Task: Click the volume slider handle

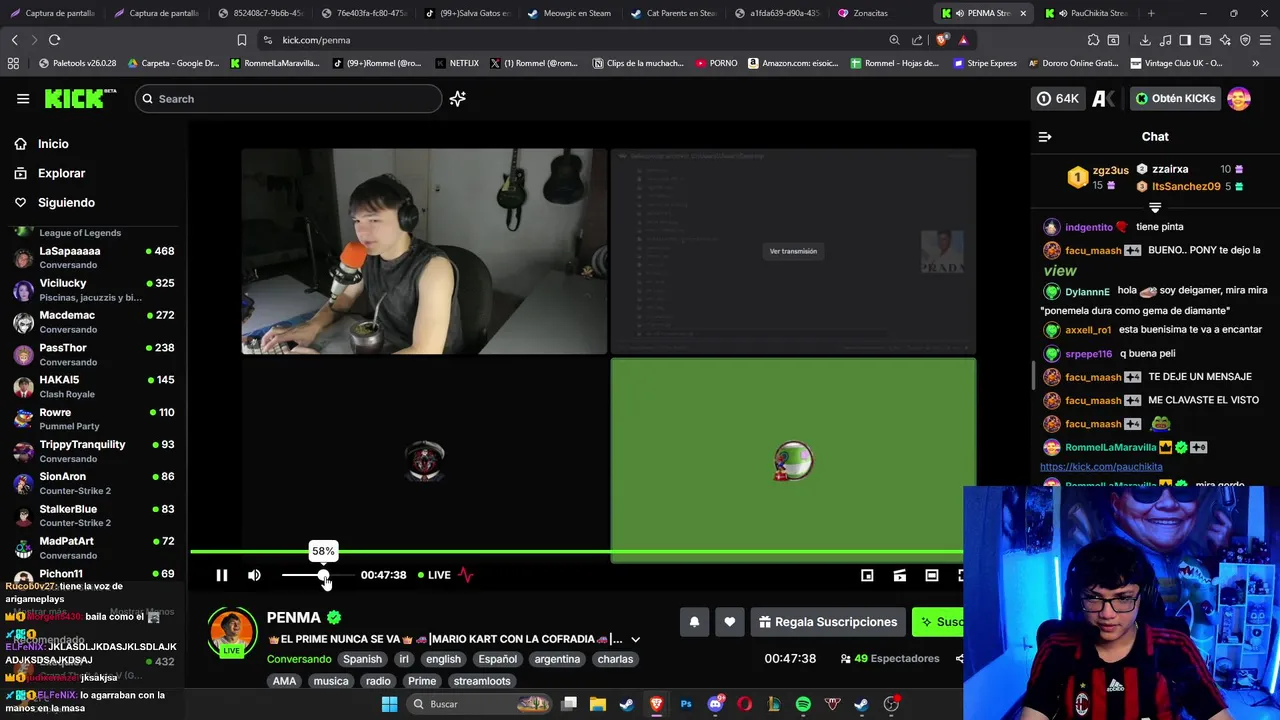Action: coord(324,575)
